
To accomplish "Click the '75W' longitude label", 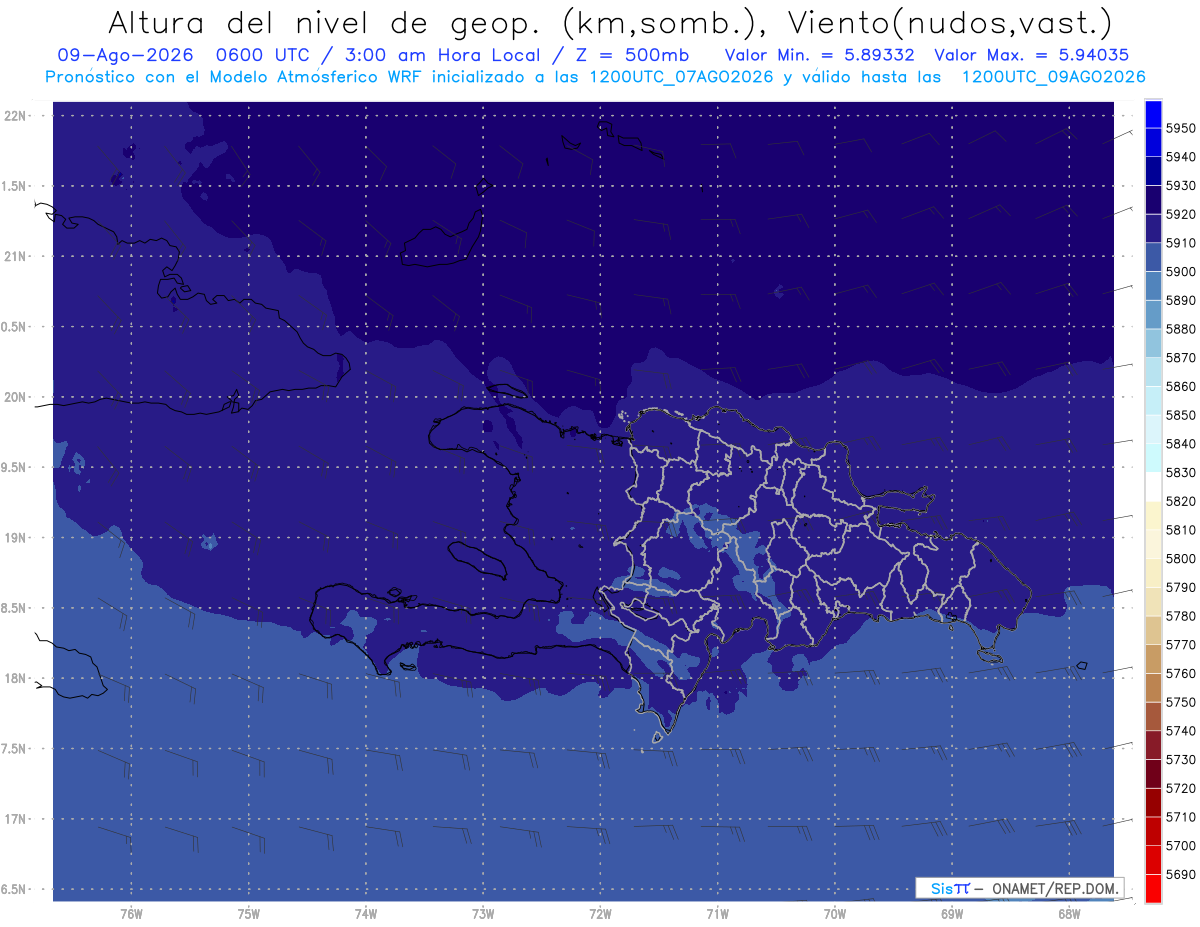I will click(249, 913).
